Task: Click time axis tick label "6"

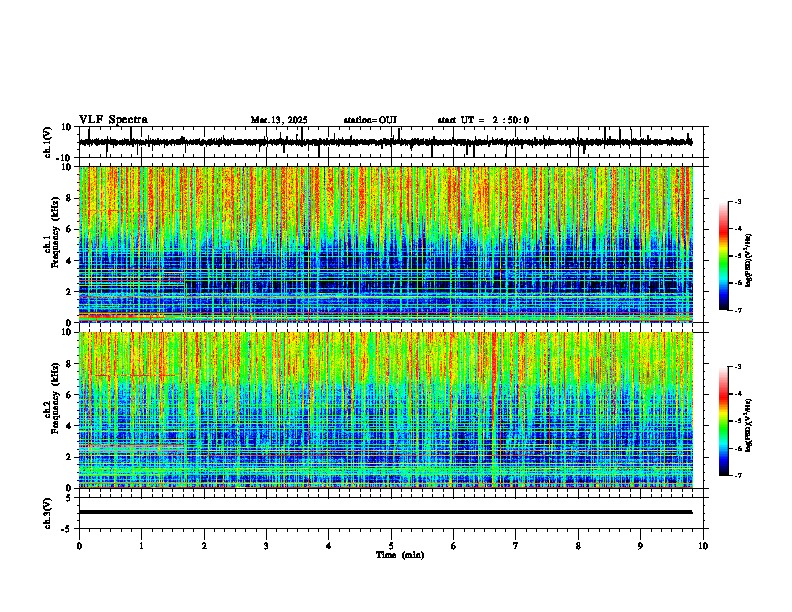Action: pyautogui.click(x=454, y=546)
